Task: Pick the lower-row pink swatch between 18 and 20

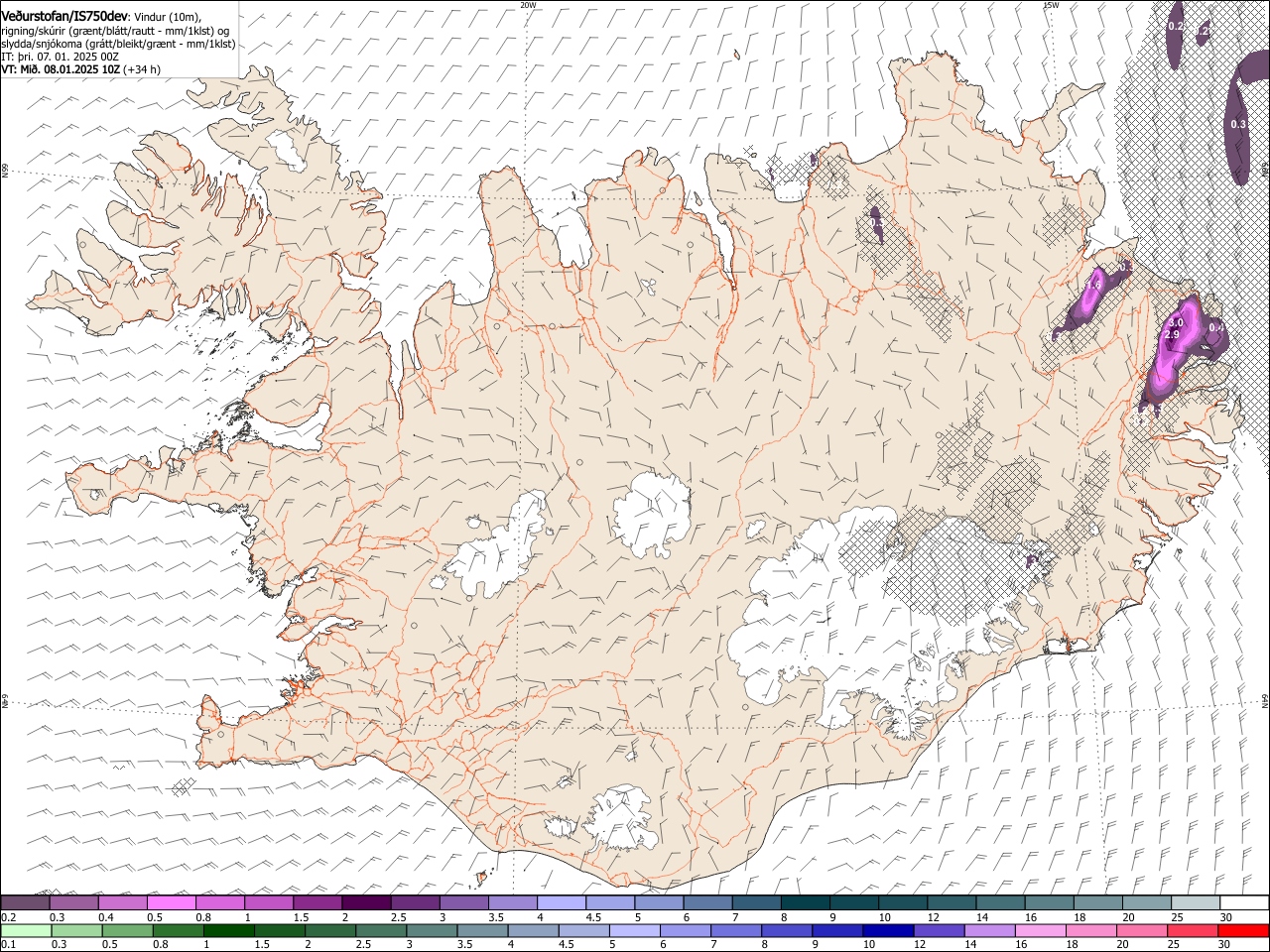Action: 1091,930
